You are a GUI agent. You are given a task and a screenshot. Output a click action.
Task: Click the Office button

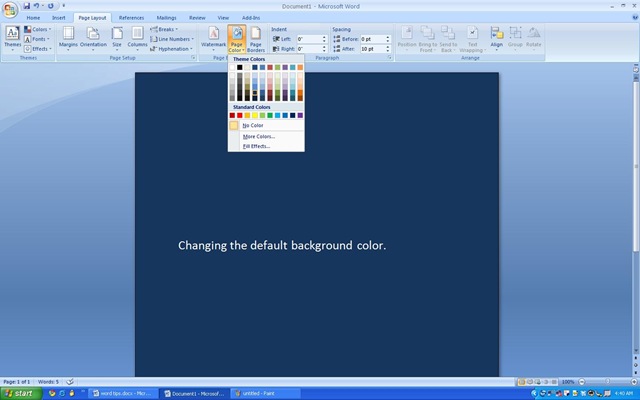tap(9, 9)
